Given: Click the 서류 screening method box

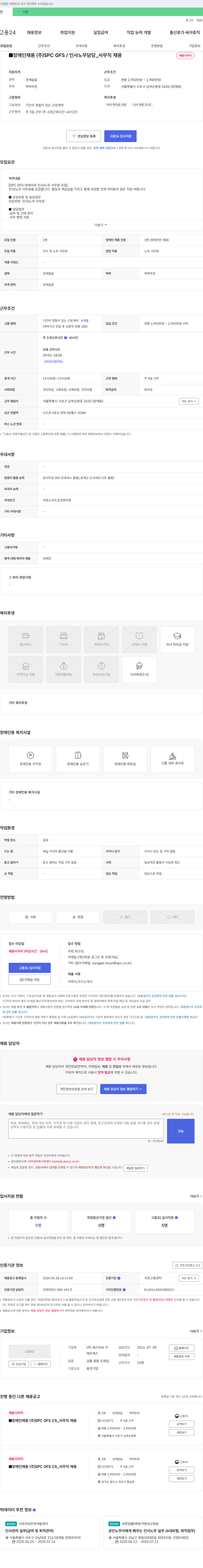Looking at the screenshot, I should [30, 917].
